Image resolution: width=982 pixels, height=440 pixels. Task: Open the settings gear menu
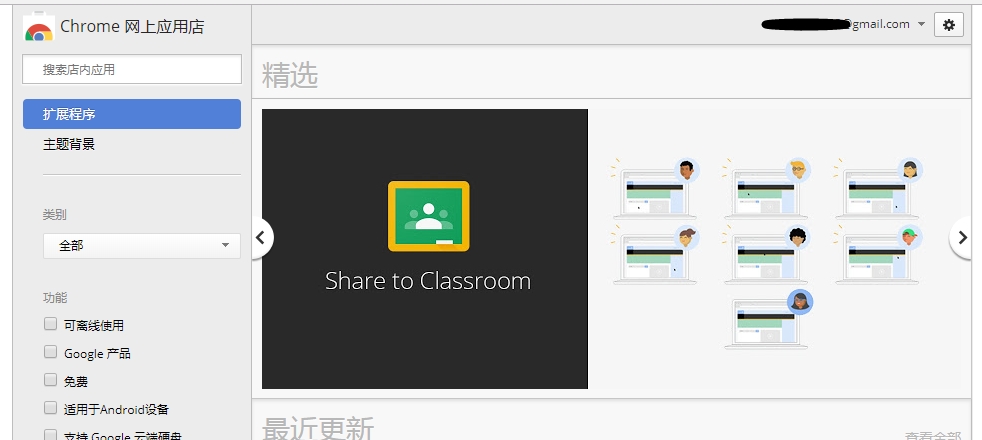click(948, 25)
